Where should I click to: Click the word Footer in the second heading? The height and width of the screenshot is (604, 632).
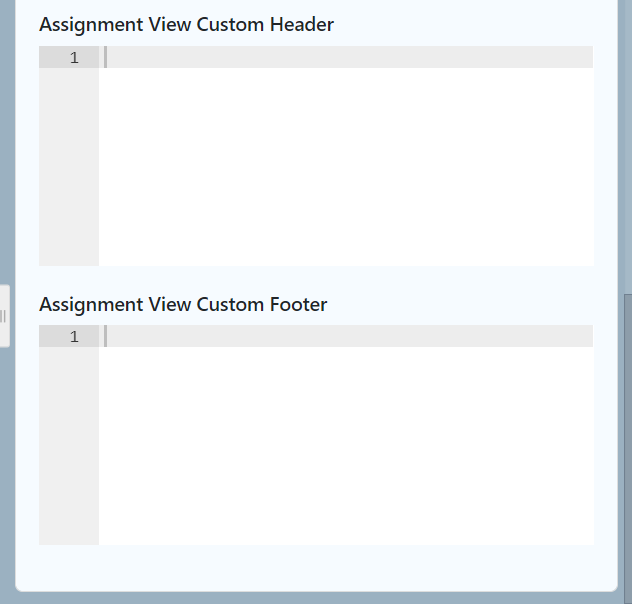(x=298, y=304)
